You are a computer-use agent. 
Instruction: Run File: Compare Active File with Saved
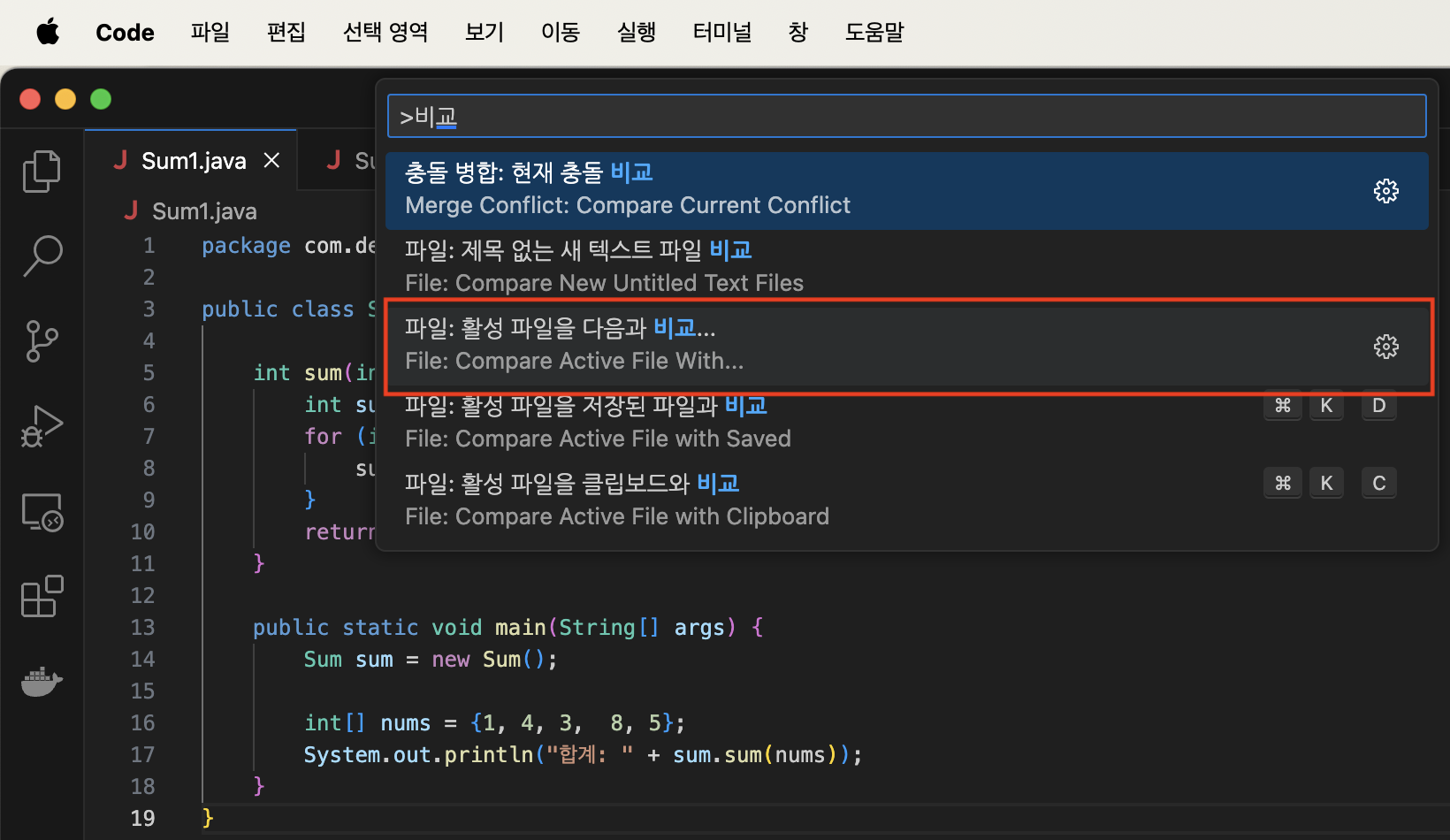906,423
